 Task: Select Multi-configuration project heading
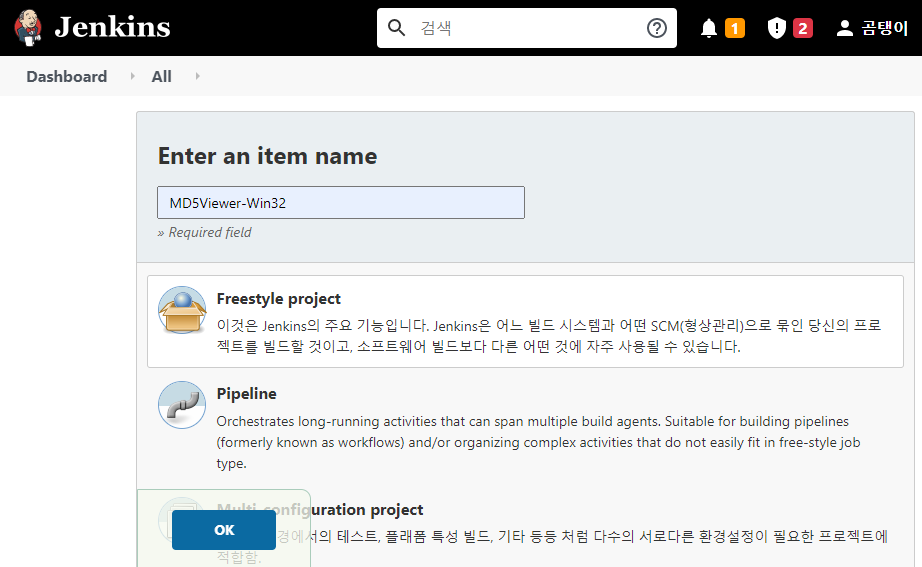(320, 509)
